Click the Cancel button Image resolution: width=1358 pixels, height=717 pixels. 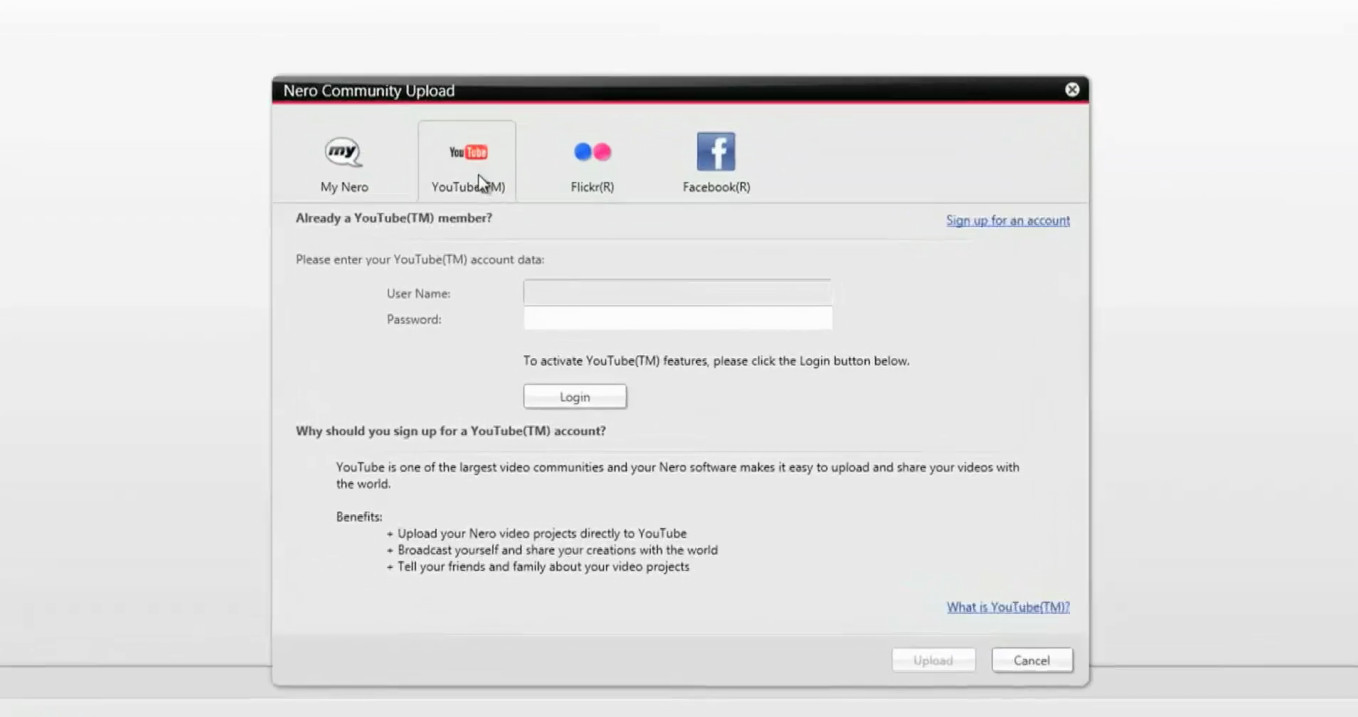[1032, 660]
